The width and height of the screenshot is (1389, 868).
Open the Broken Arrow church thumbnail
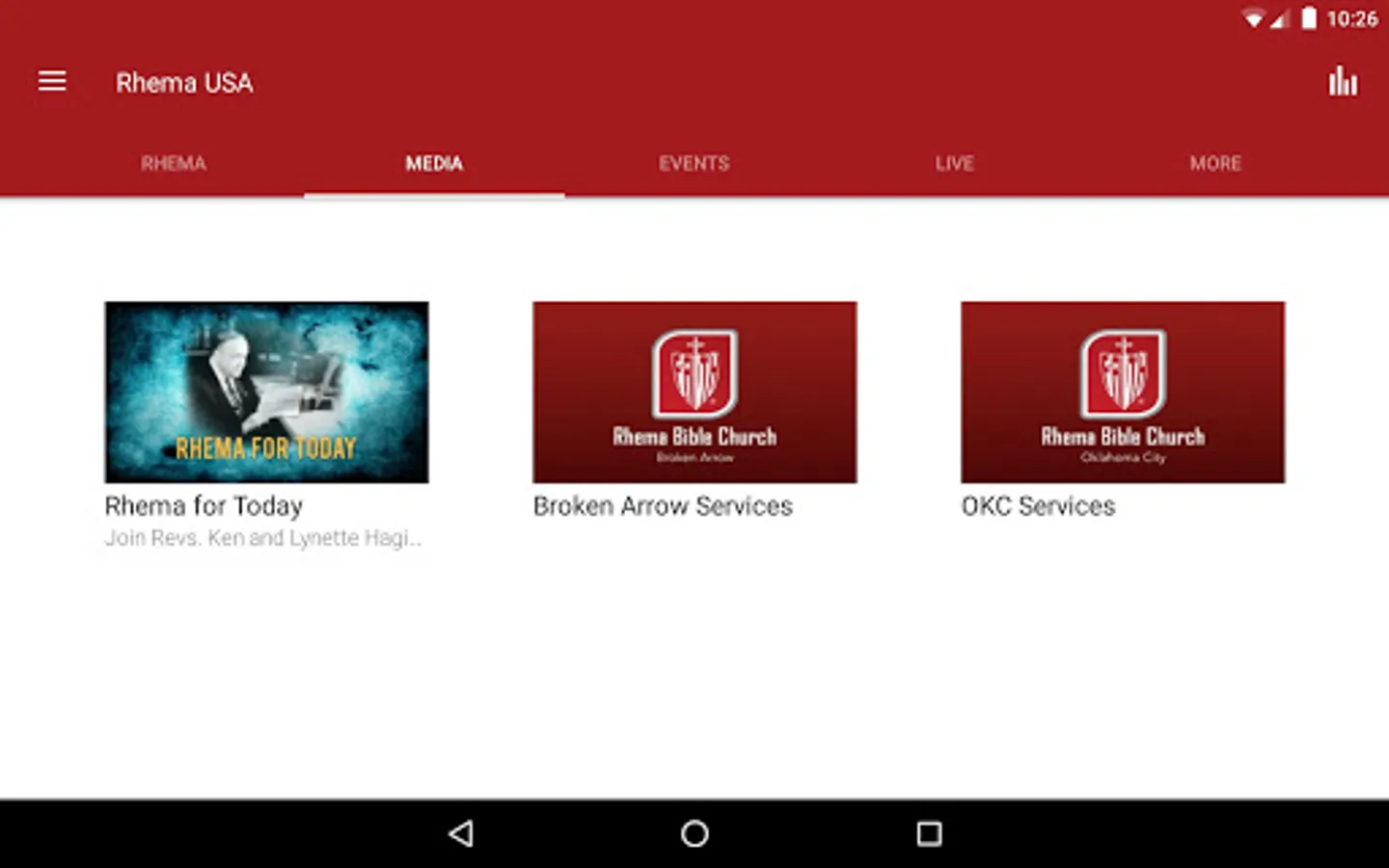click(694, 392)
